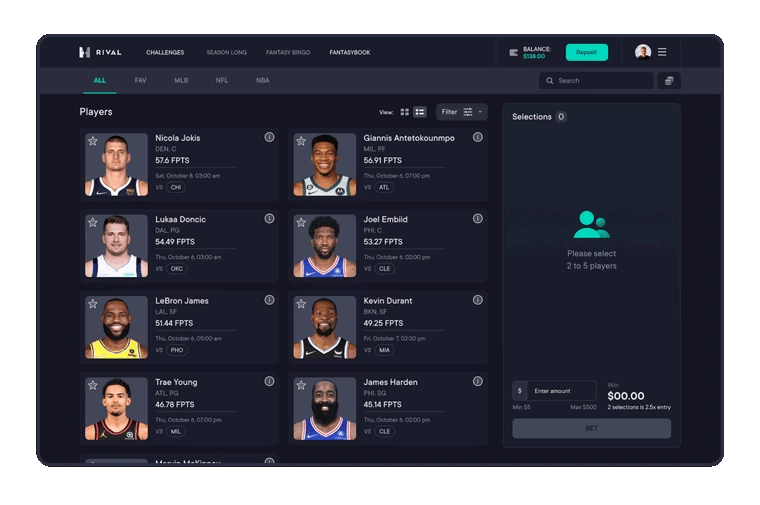Click the Filter dropdown arrow

[480, 112]
